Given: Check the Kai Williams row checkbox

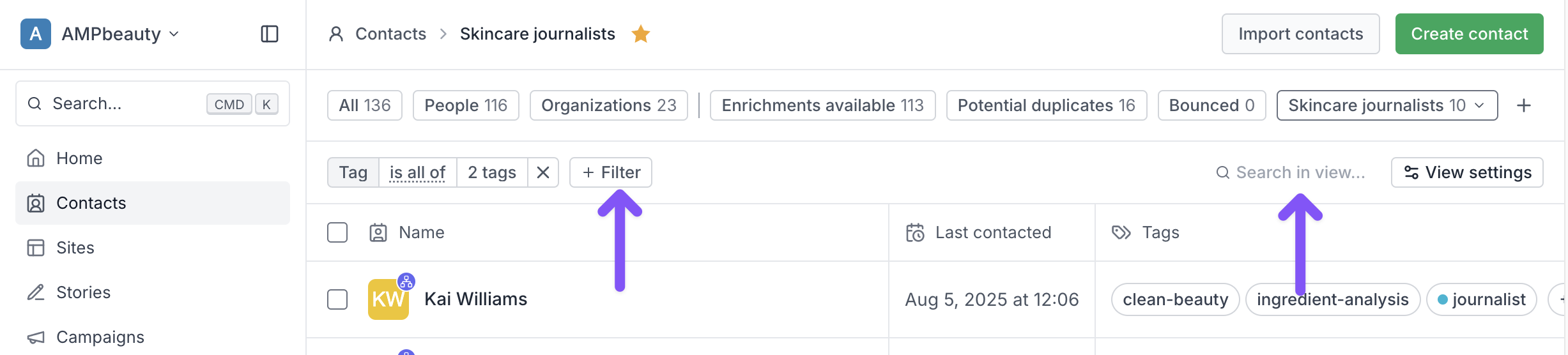Looking at the screenshot, I should coord(337,299).
